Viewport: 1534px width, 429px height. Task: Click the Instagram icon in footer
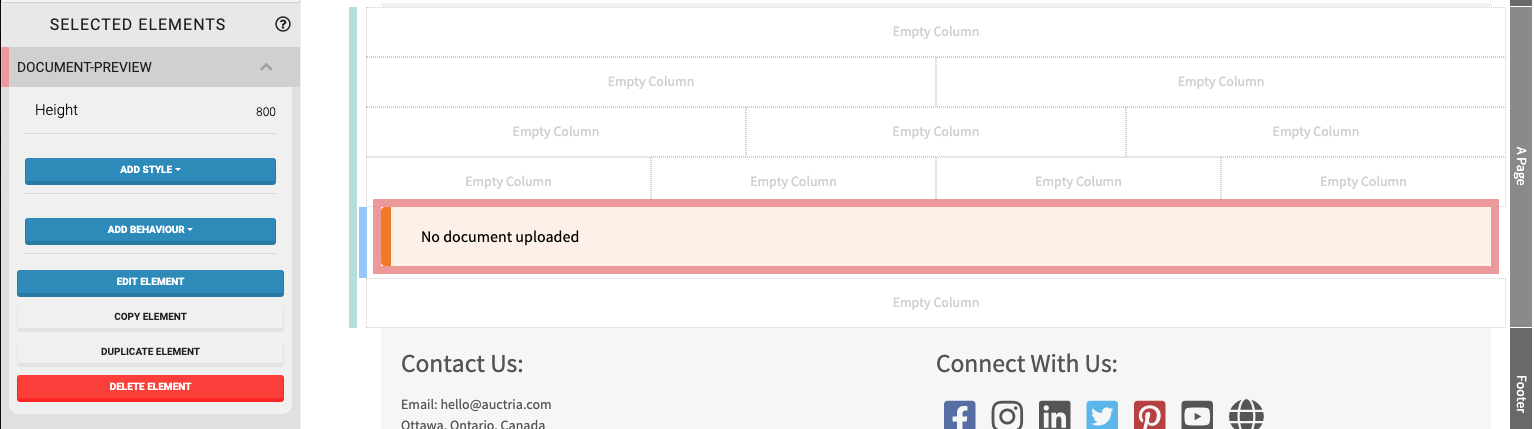[1007, 415]
